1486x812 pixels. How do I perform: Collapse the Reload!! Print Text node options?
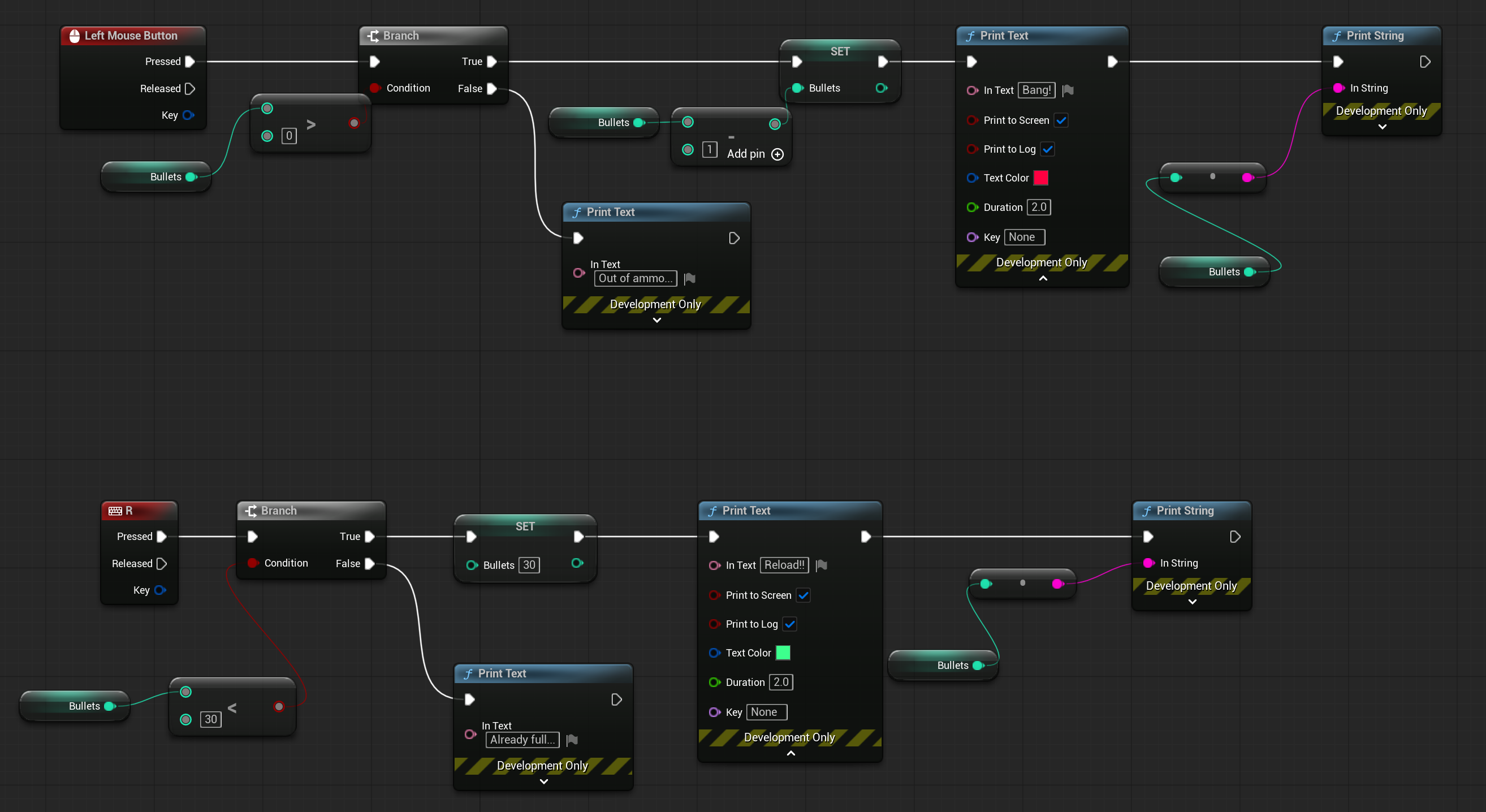790,753
